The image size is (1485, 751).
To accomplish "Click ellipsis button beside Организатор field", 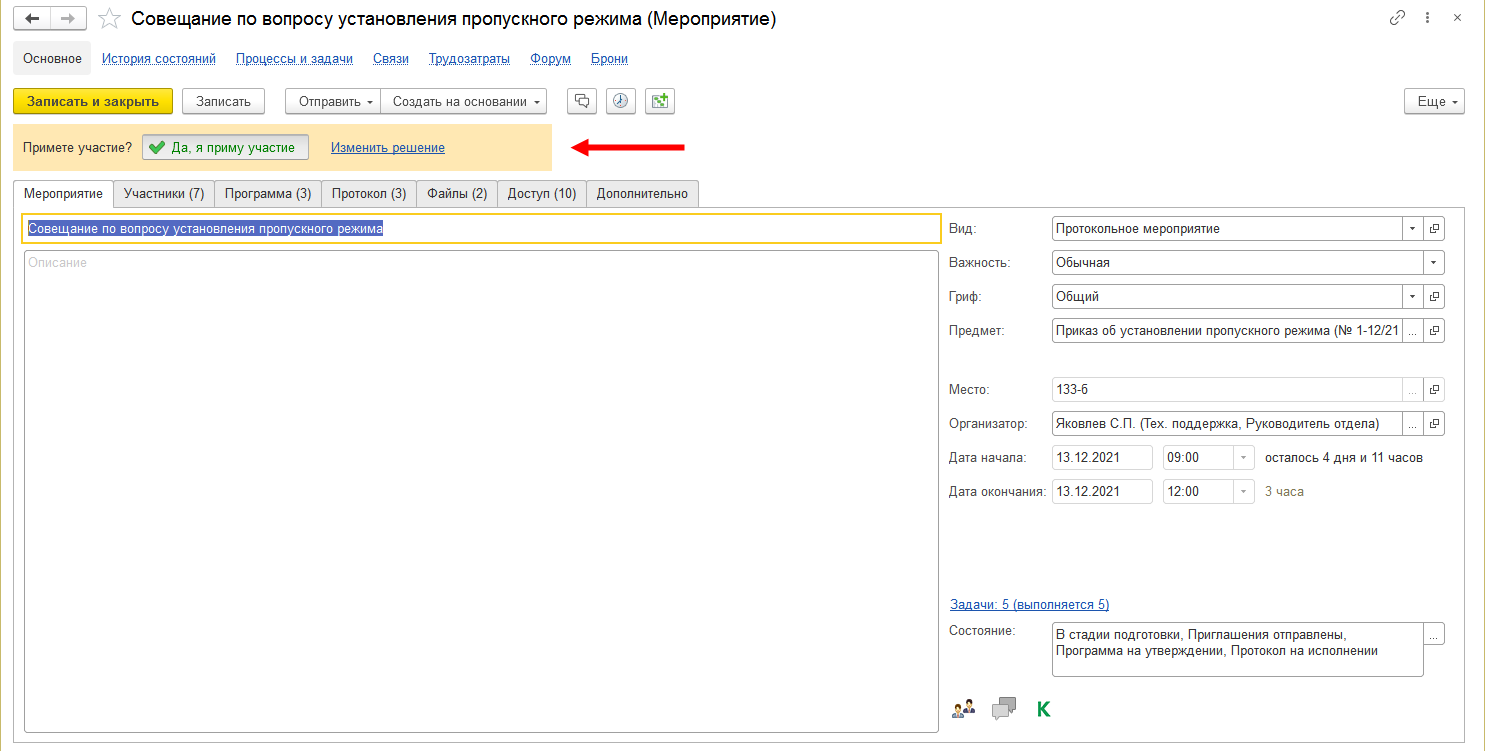I will point(1413,424).
